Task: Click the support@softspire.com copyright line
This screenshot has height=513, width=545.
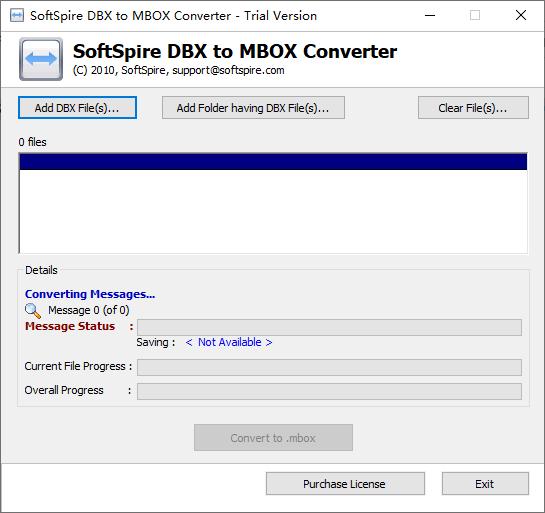Action: point(179,70)
